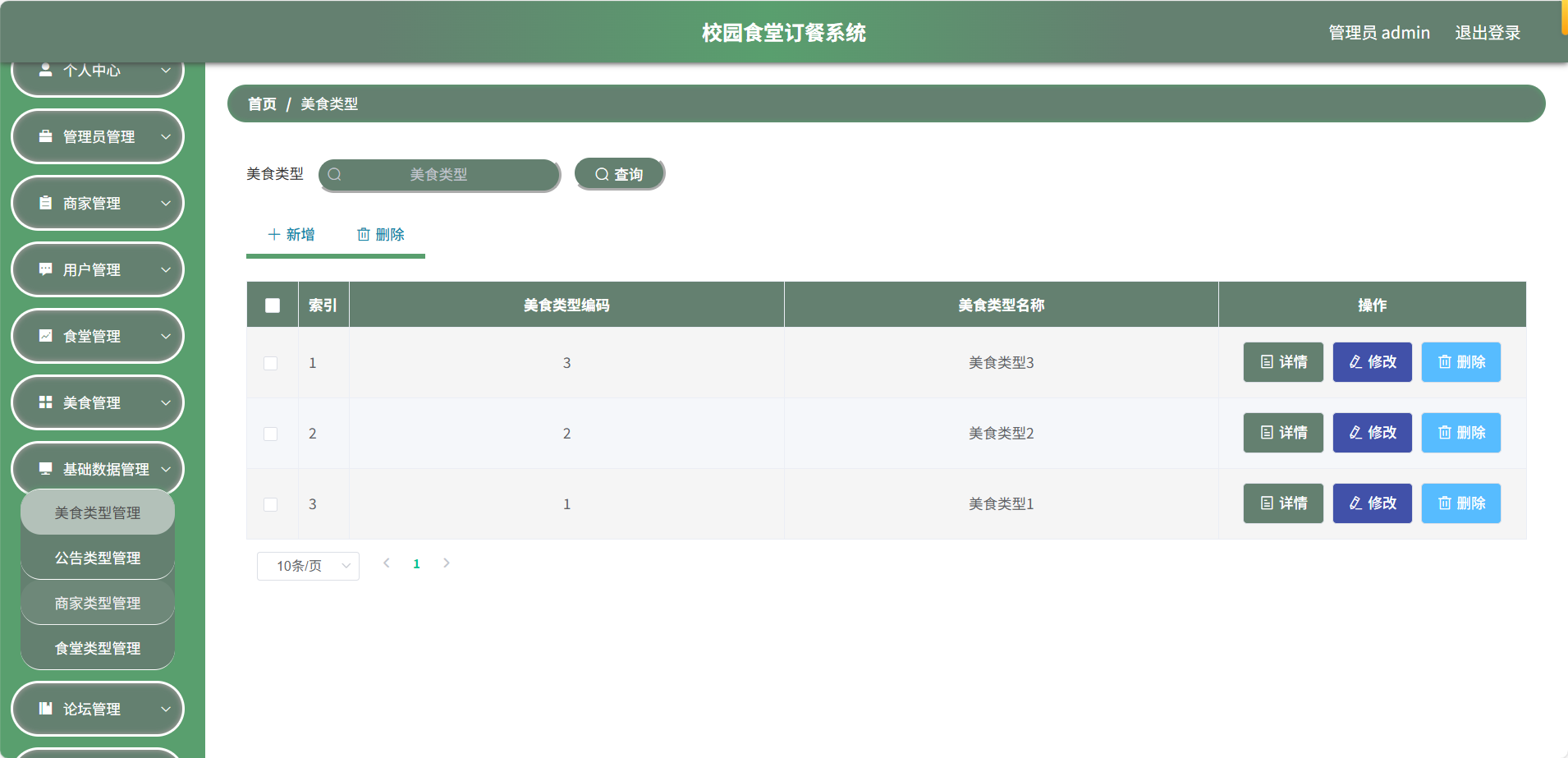This screenshot has width=1568, height=758.
Task: Check the checkbox for the 美食类型2 row
Action: [270, 434]
